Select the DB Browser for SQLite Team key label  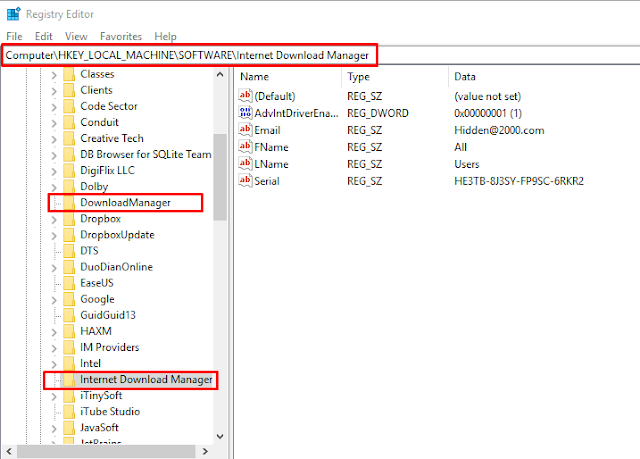click(146, 154)
